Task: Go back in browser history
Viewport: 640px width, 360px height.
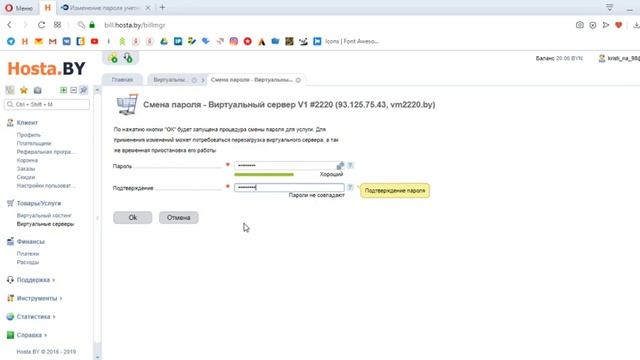Action: click(9, 25)
